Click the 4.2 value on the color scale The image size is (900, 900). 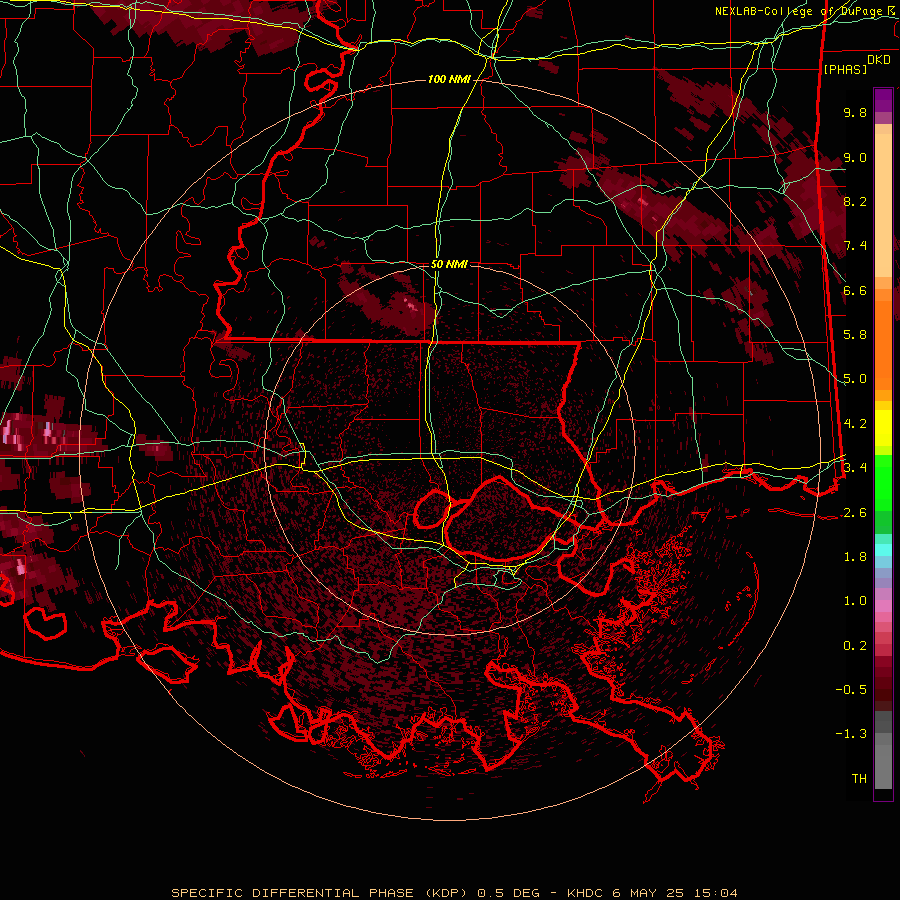click(x=855, y=423)
